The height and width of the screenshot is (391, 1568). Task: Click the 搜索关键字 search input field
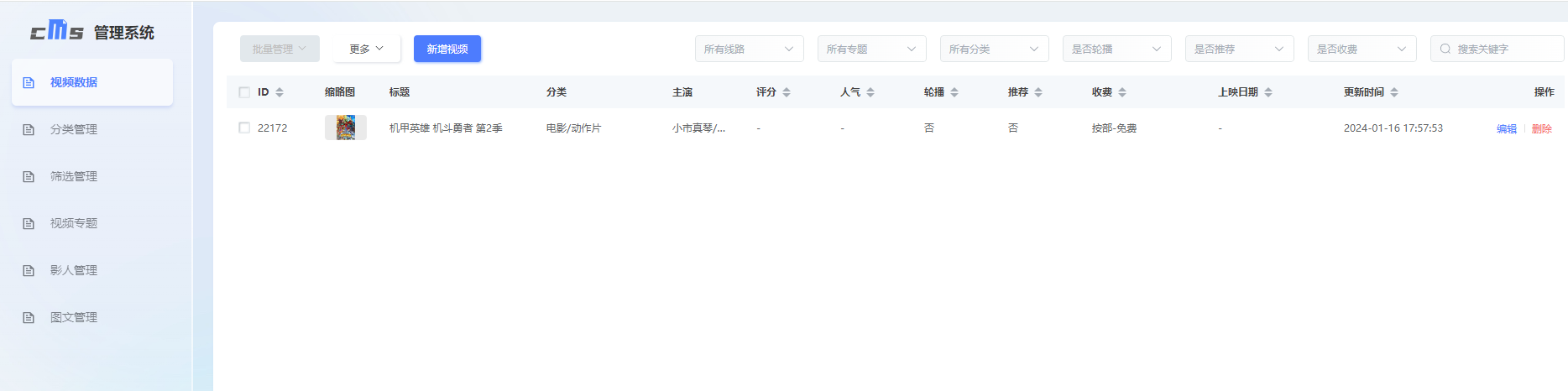[1497, 49]
